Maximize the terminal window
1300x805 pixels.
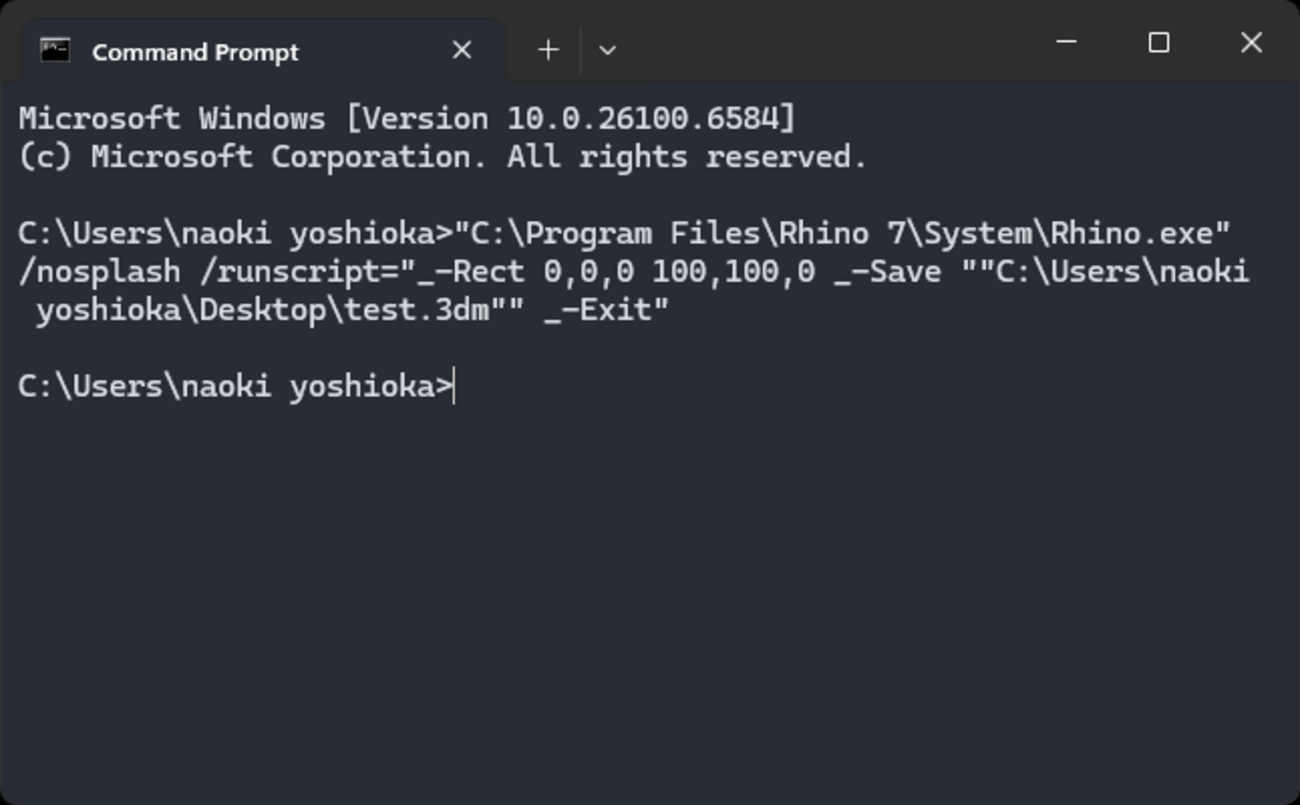(1158, 42)
